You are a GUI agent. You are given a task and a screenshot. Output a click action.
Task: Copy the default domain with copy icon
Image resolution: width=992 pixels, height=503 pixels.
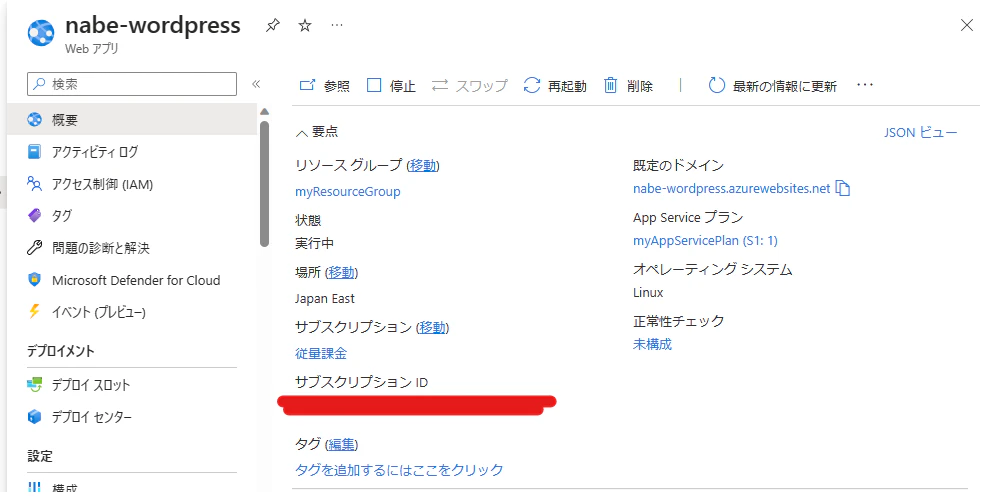point(843,189)
